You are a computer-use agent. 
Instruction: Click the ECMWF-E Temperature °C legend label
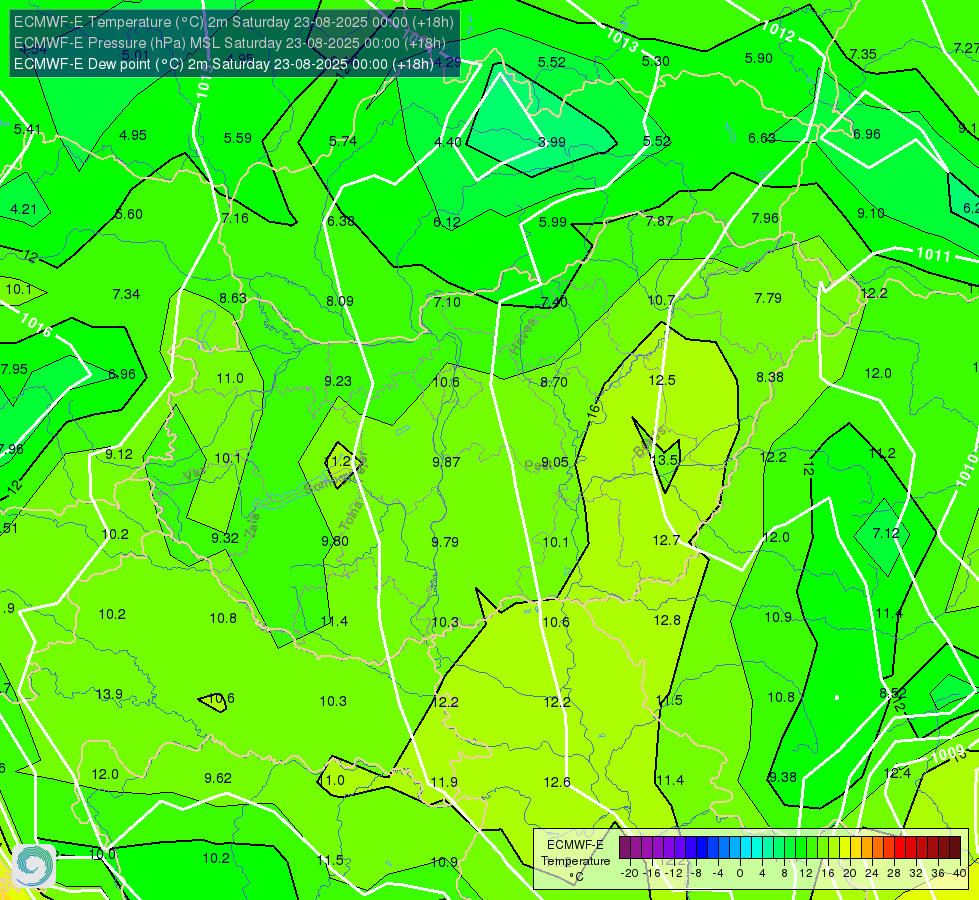[x=576, y=861]
